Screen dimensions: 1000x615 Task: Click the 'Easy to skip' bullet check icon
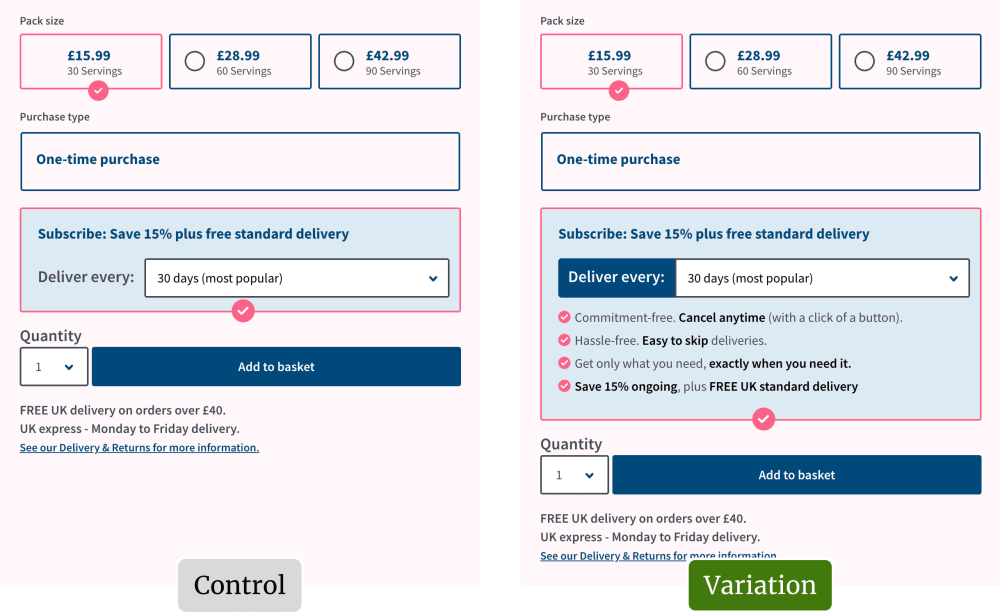pyautogui.click(x=564, y=341)
